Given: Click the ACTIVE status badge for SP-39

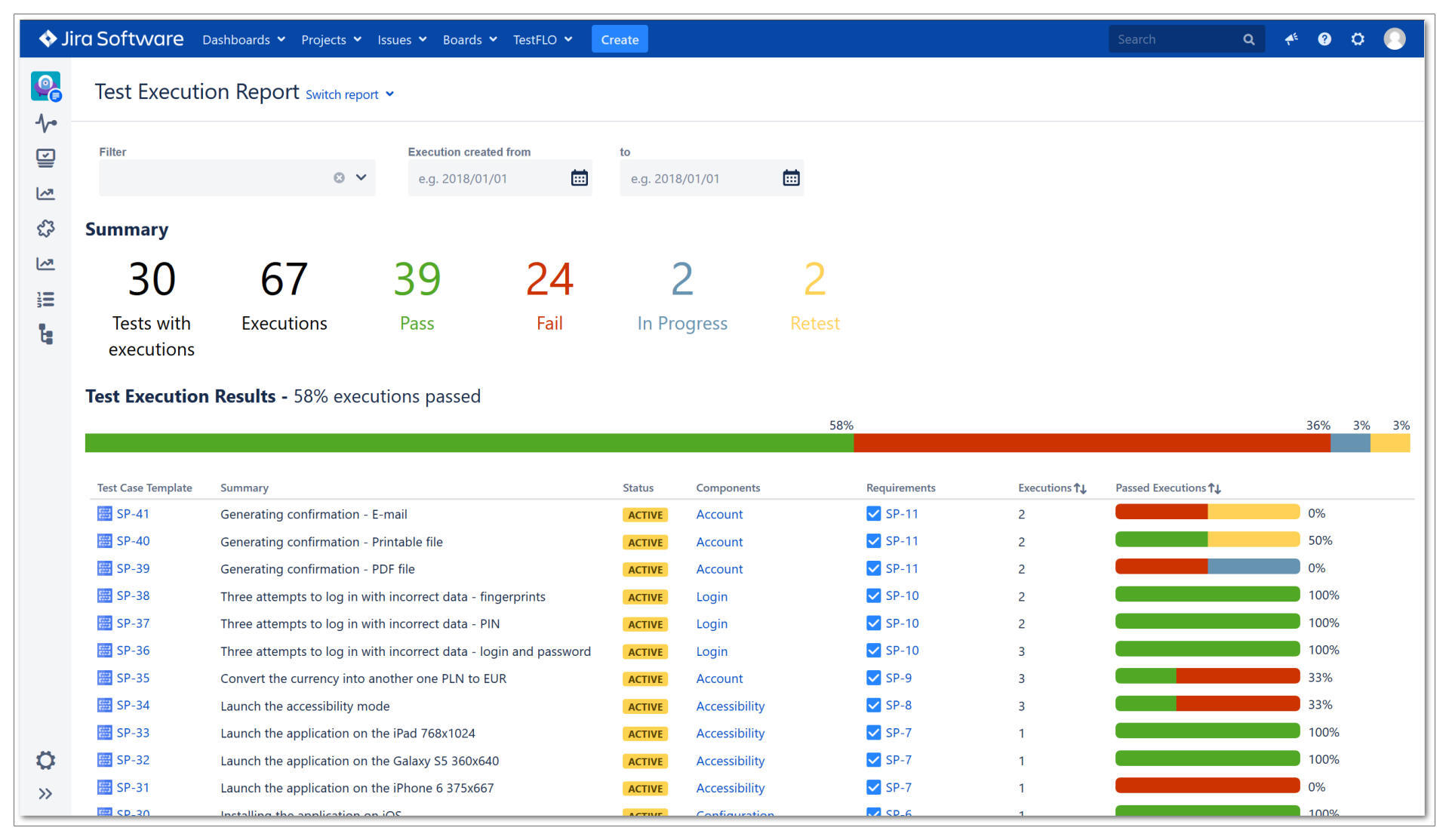Looking at the screenshot, I should (x=645, y=570).
